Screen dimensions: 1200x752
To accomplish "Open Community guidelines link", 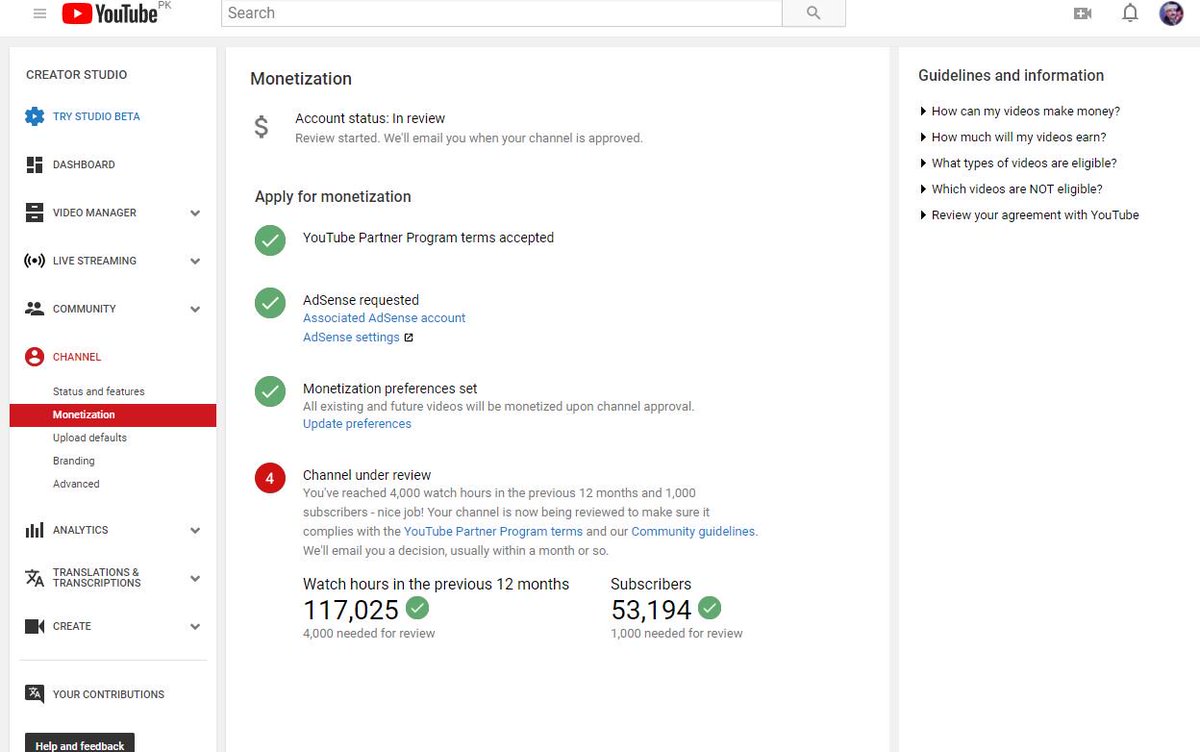I will (x=693, y=532).
